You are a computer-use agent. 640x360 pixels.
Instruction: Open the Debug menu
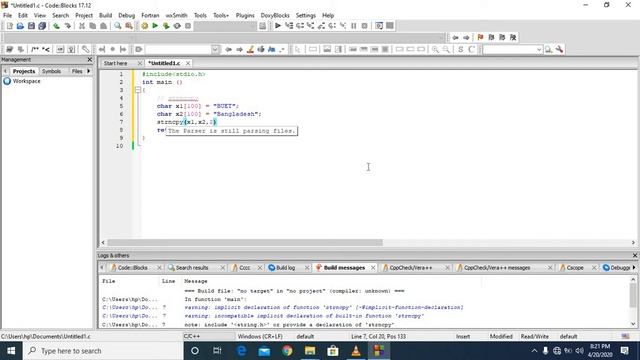click(x=127, y=16)
